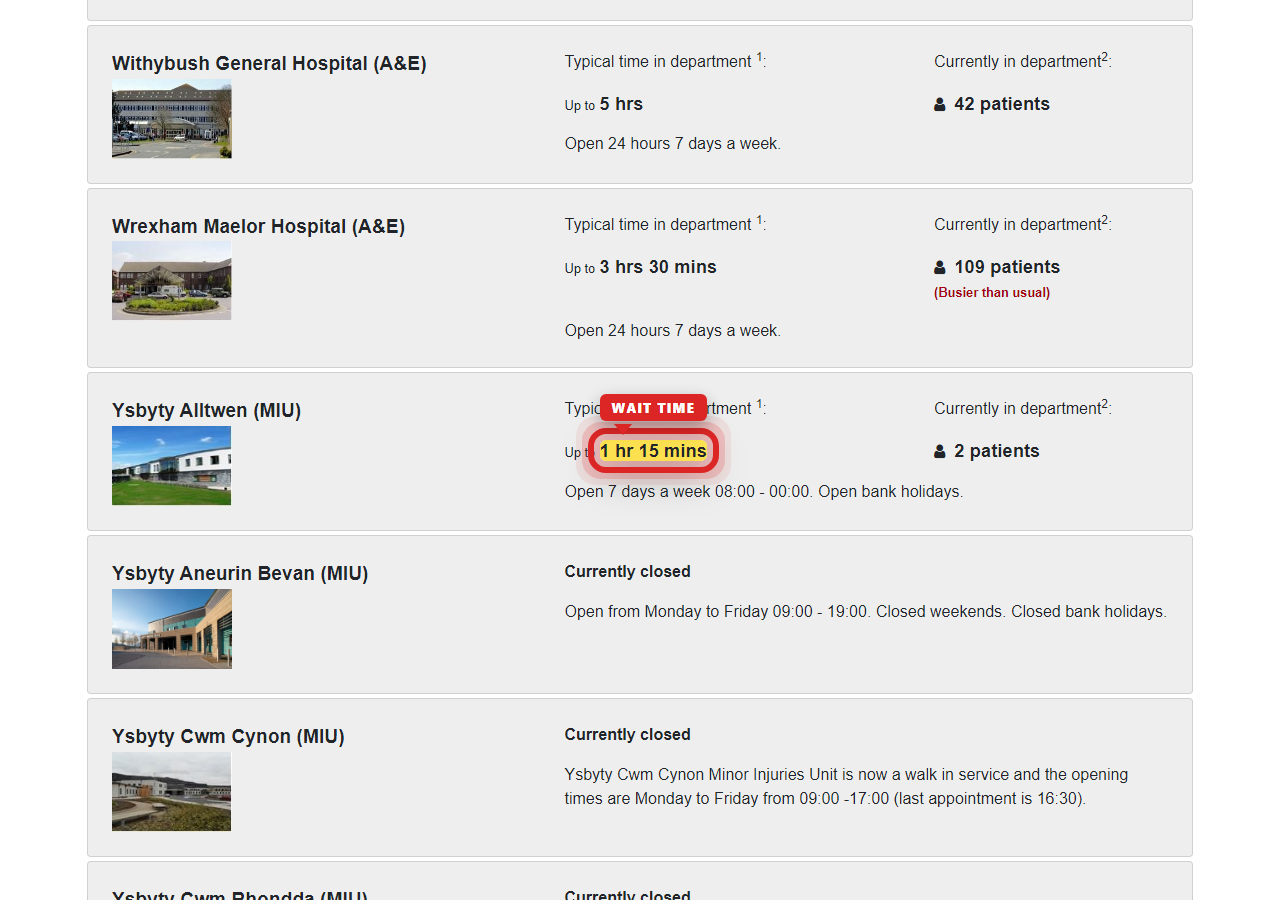Click 'Currently closed' under Ysbyty Aneurin Bevan
The width and height of the screenshot is (1280, 900).
point(627,571)
